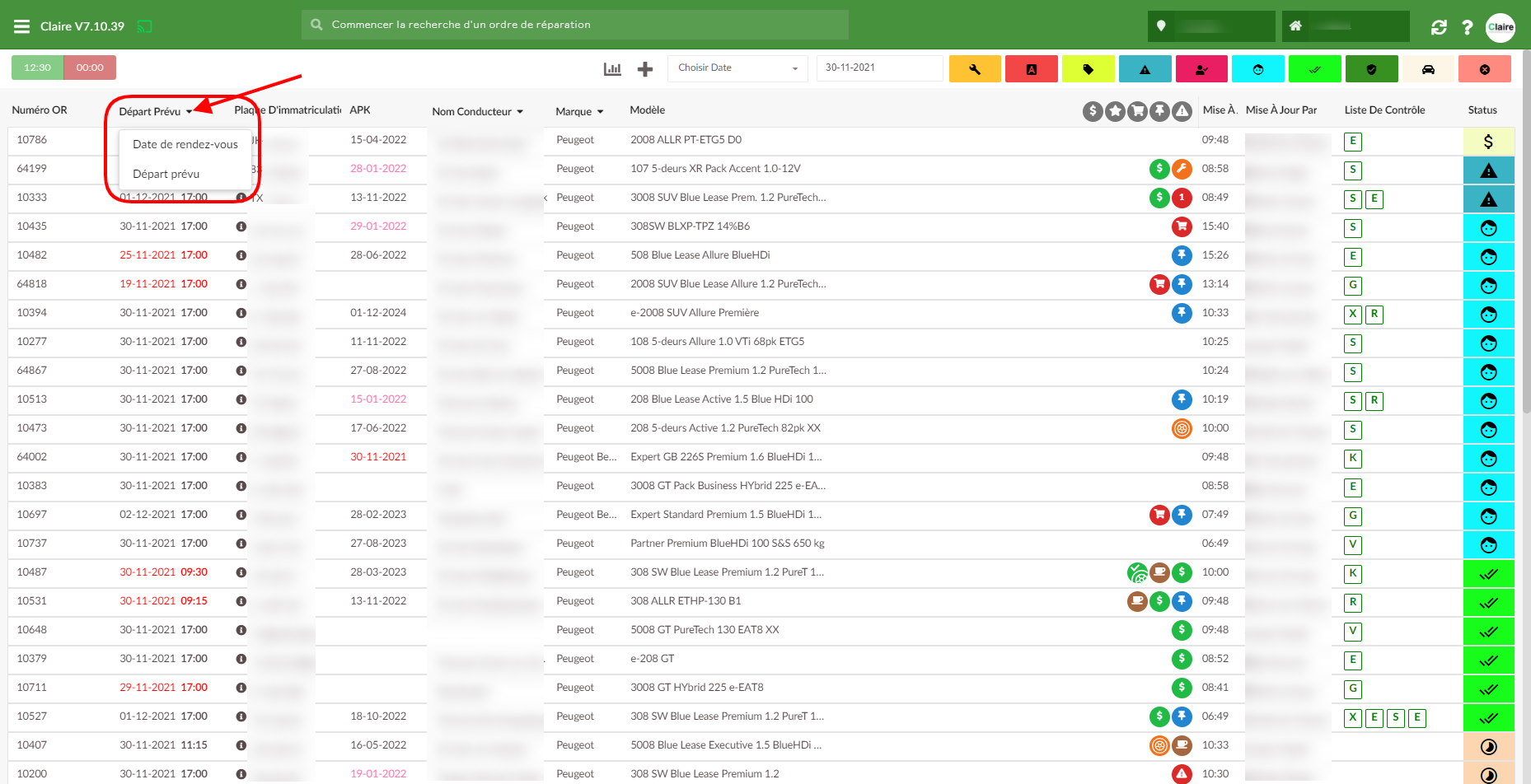Image resolution: width=1531 pixels, height=784 pixels.
Task: Click checklist badge E in row 10786
Action: (x=1353, y=141)
